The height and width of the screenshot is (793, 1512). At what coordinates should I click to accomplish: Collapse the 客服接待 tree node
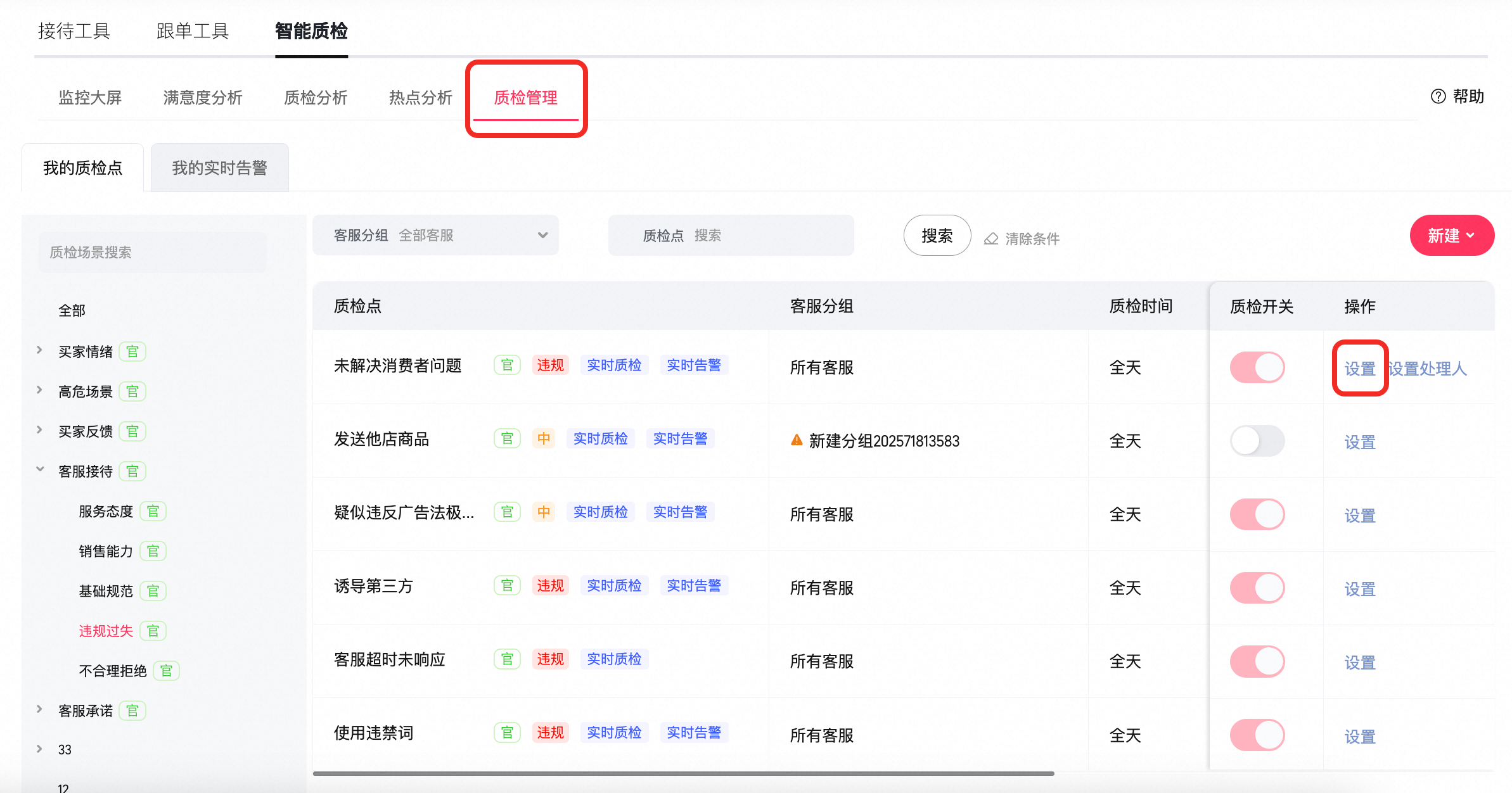pyautogui.click(x=39, y=469)
